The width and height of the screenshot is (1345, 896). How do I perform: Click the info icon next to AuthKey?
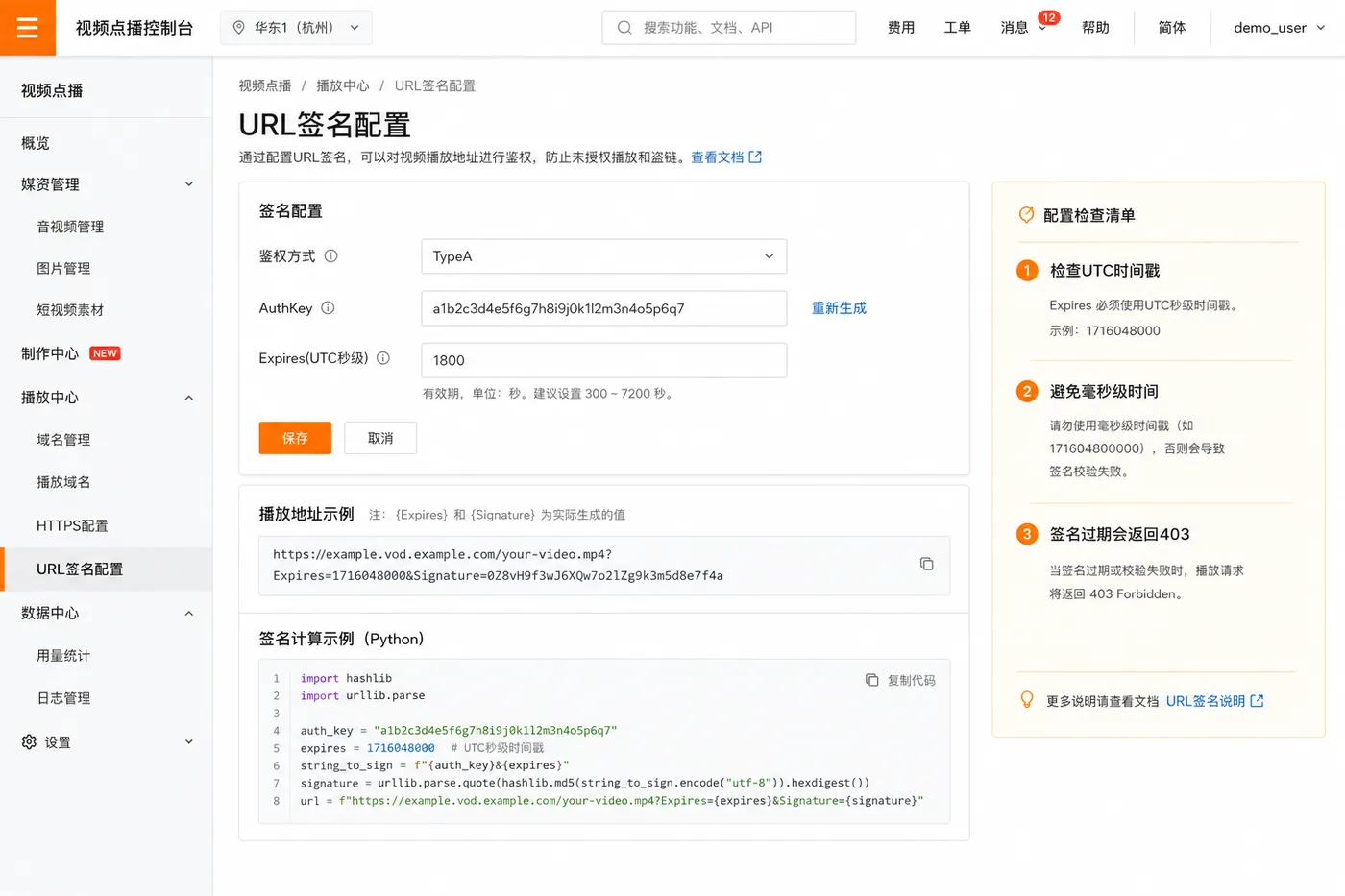[328, 308]
